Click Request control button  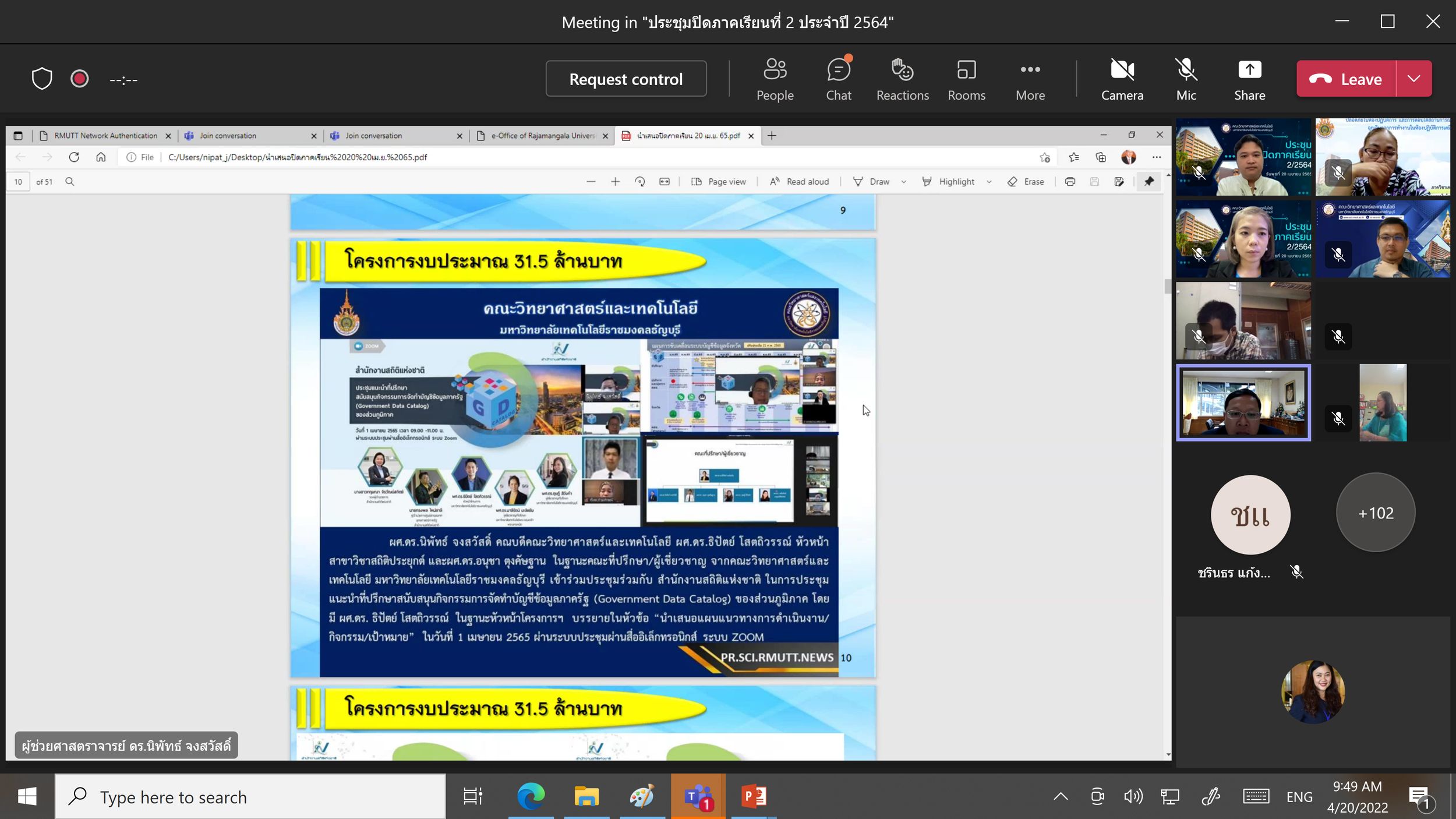(626, 79)
